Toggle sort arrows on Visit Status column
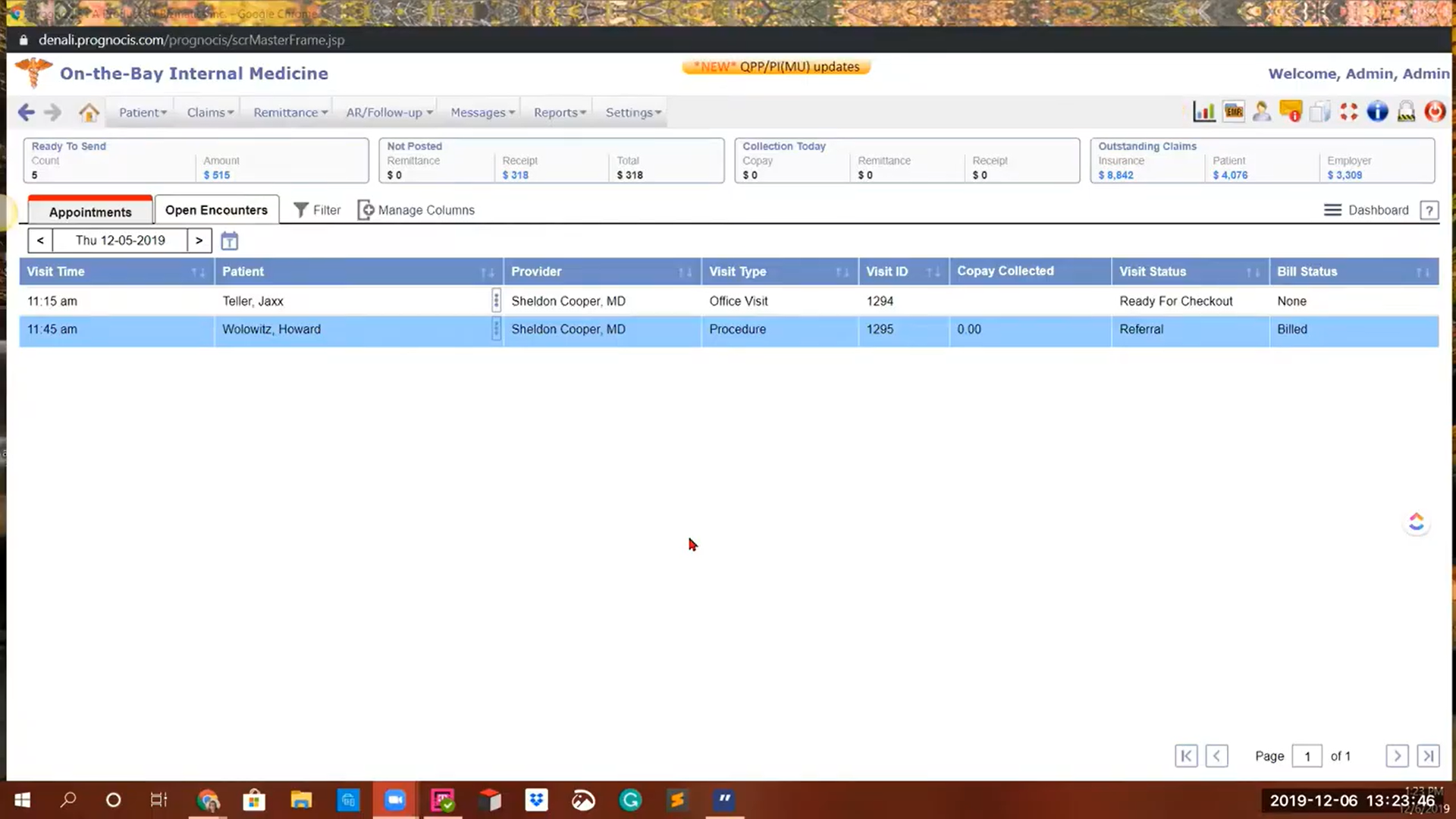Image resolution: width=1456 pixels, height=819 pixels. [x=1253, y=272]
